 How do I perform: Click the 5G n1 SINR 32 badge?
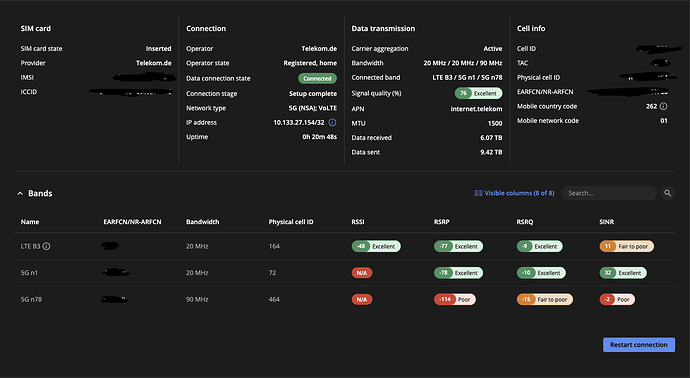click(623, 273)
